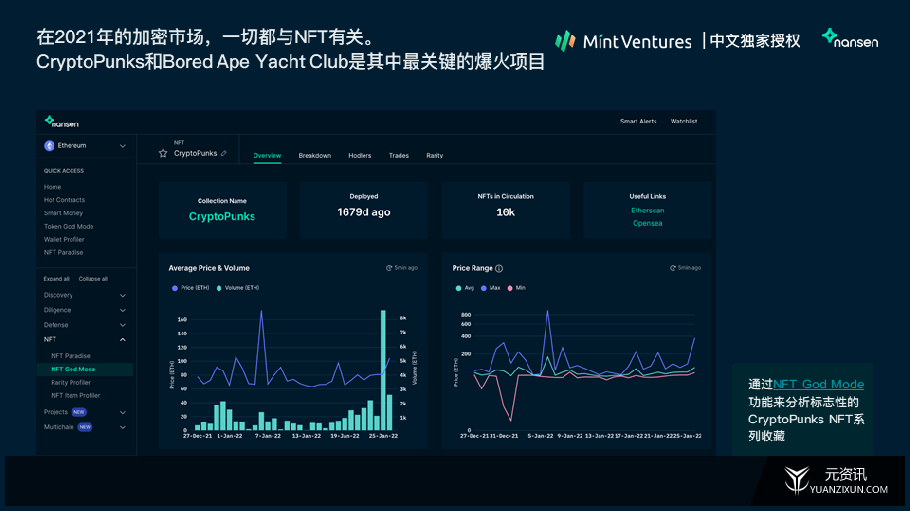Click the Mint Ventures logo
This screenshot has height=511, width=910.
(623, 41)
